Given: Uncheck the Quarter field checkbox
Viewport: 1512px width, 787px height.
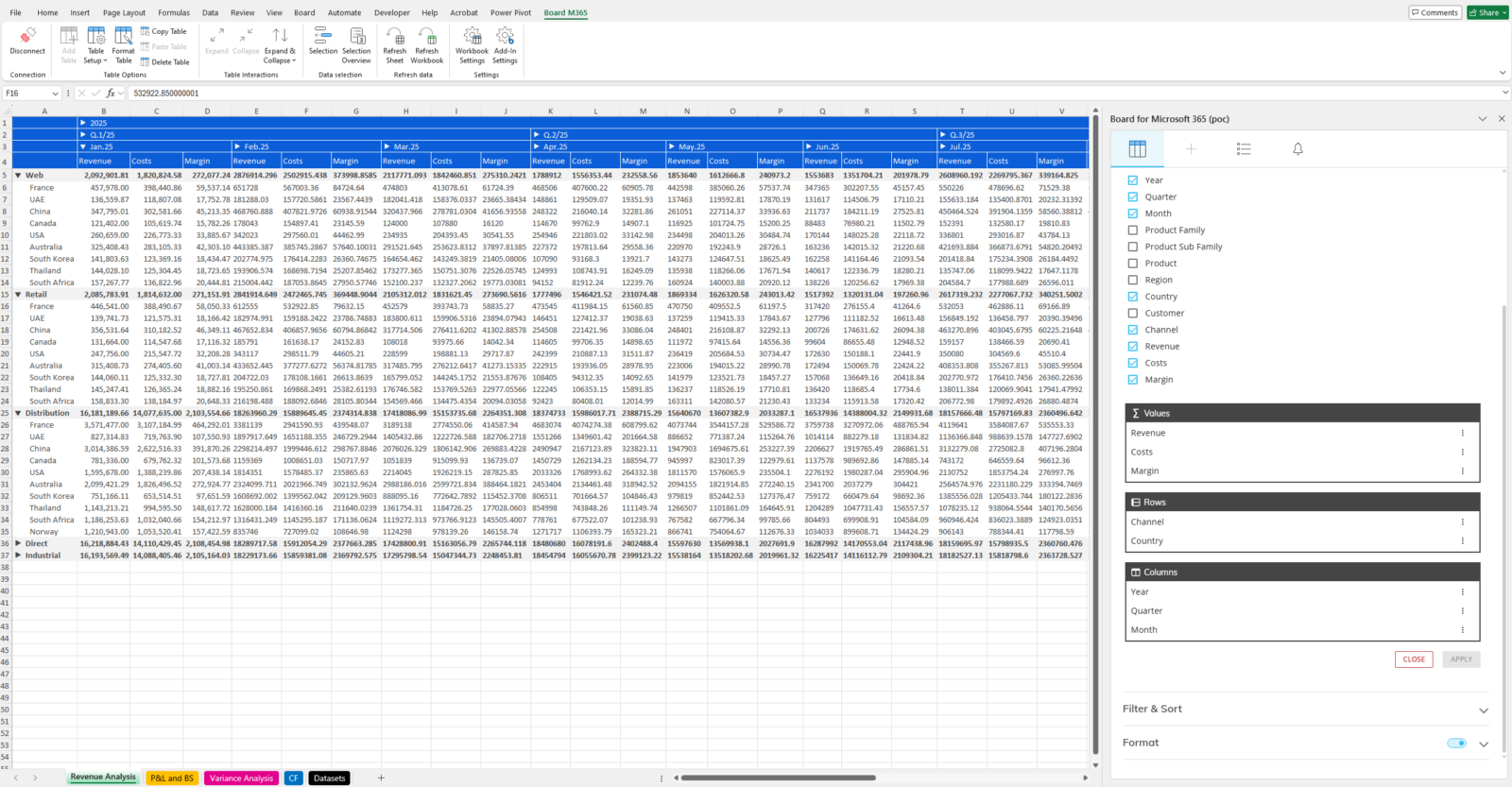Looking at the screenshot, I should 1132,197.
